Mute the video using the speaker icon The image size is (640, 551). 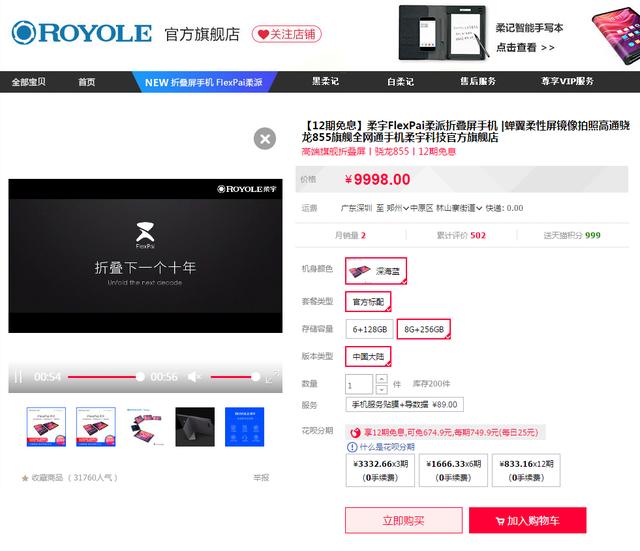[193, 377]
